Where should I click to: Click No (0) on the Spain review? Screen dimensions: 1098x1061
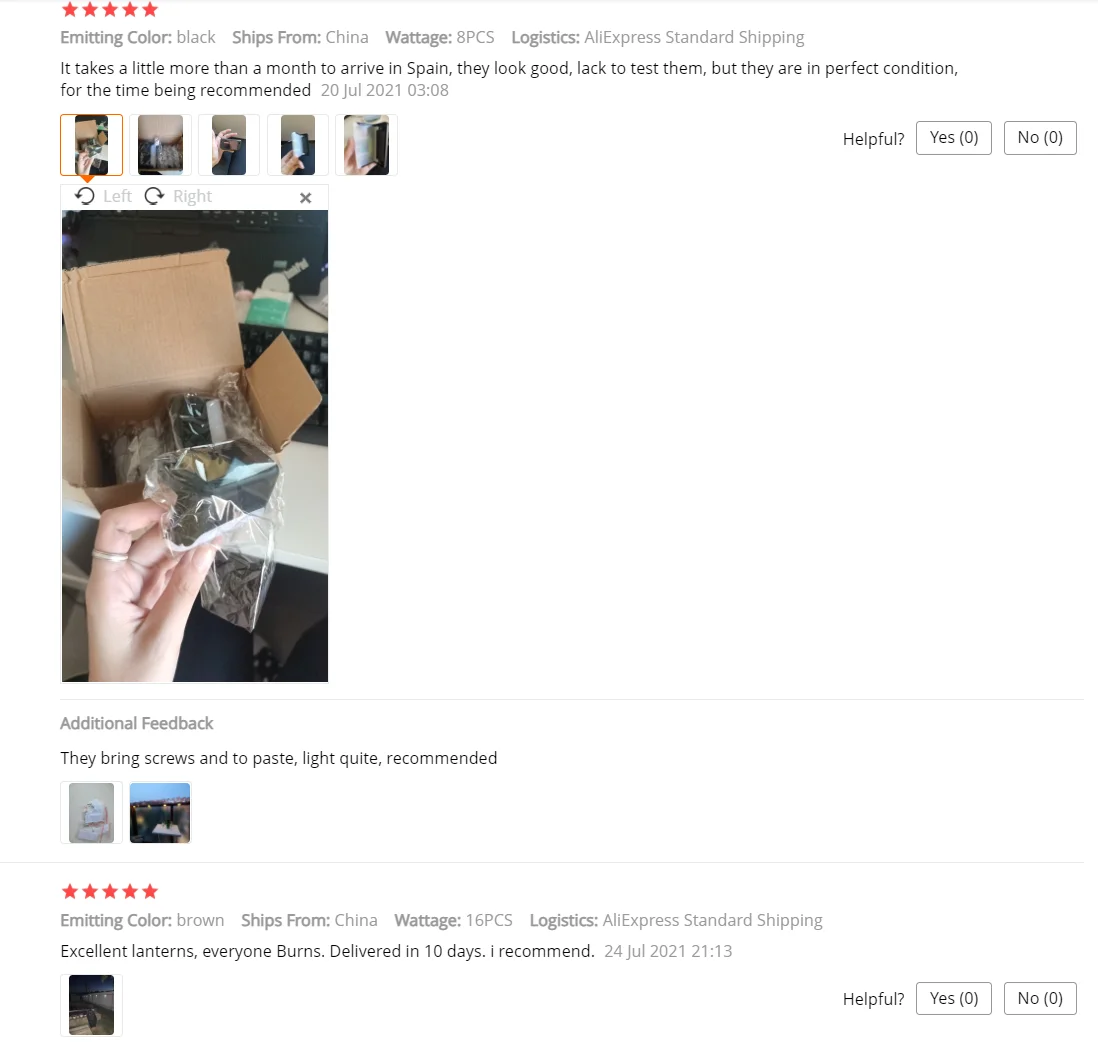[1040, 138]
